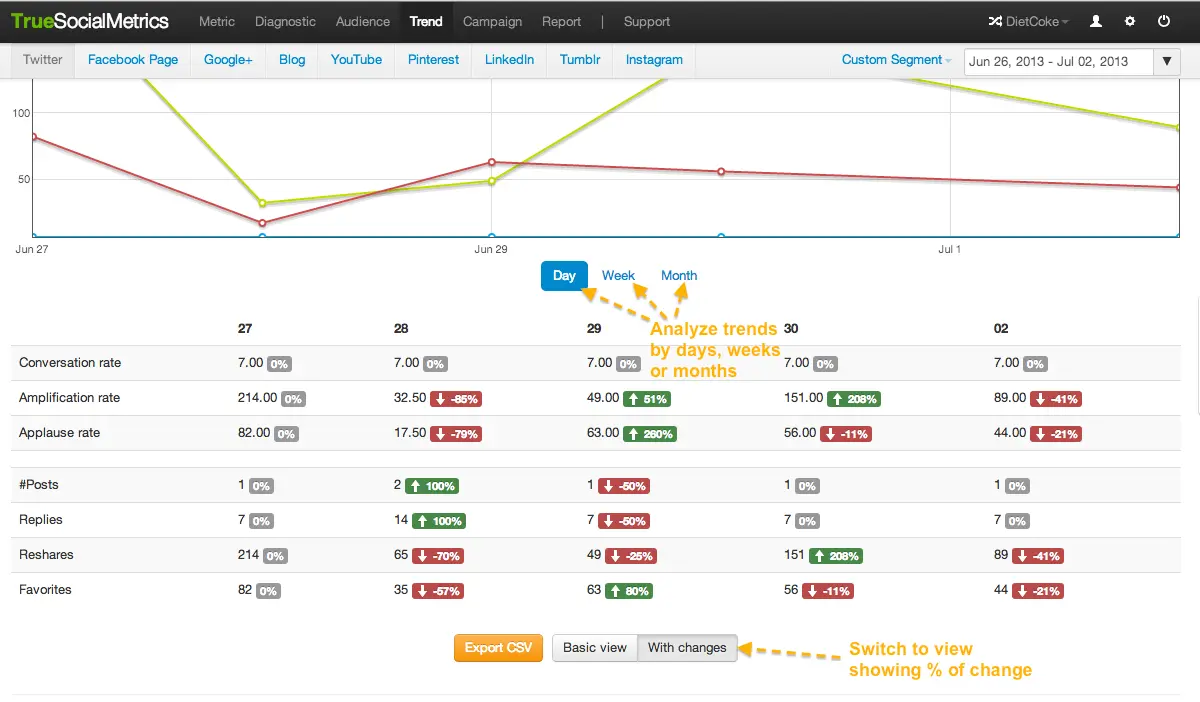
Task: Expand the Custom Segment dropdown
Action: coord(896,60)
